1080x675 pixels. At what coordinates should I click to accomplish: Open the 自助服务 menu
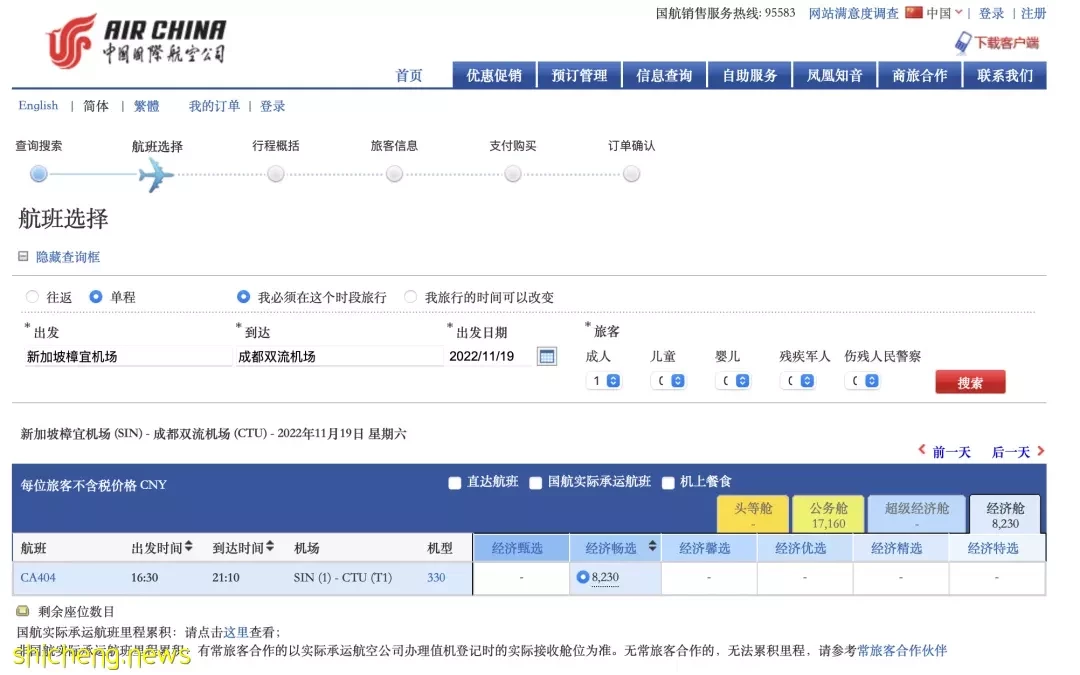[x=749, y=75]
